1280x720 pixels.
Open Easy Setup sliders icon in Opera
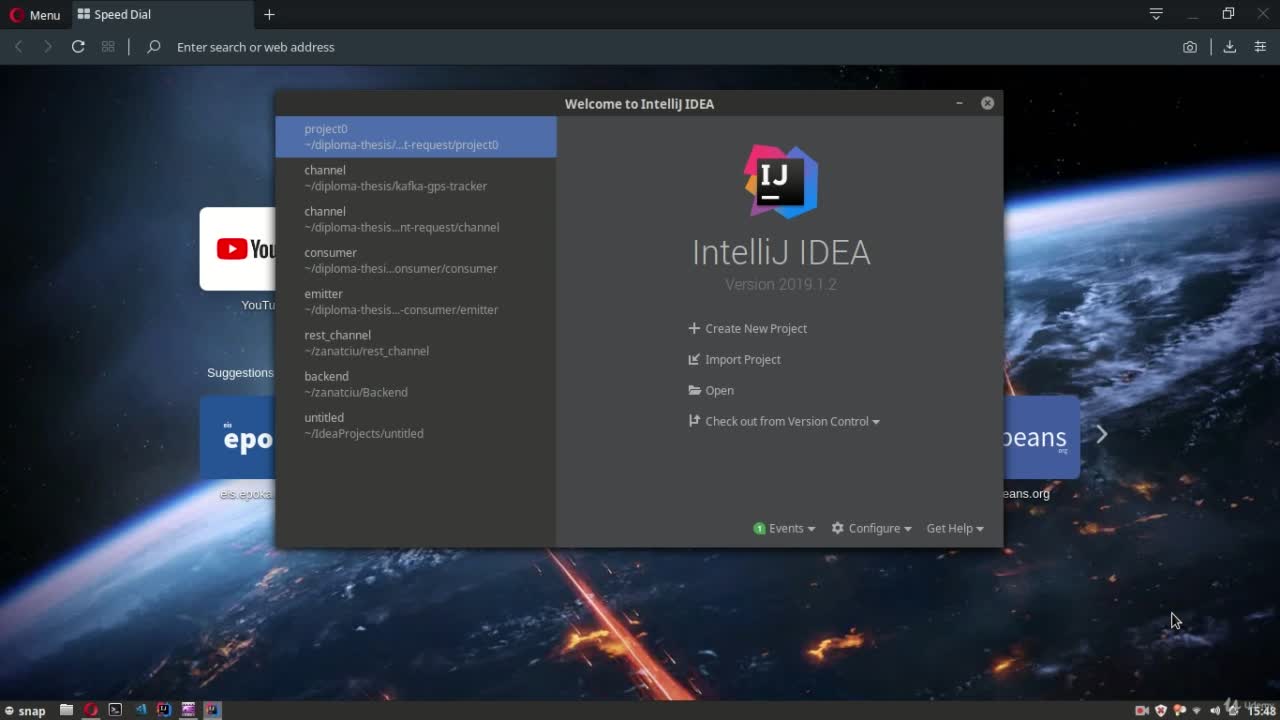click(1260, 47)
